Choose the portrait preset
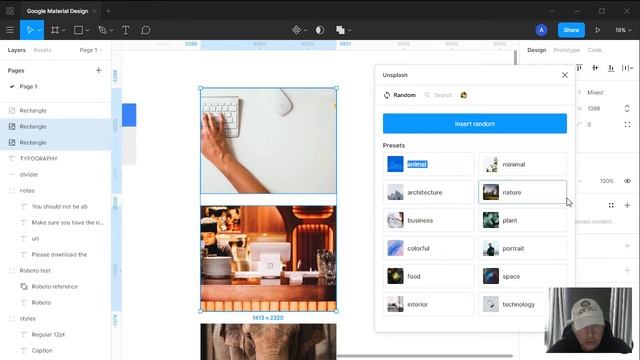The width and height of the screenshot is (640, 360). [x=522, y=248]
